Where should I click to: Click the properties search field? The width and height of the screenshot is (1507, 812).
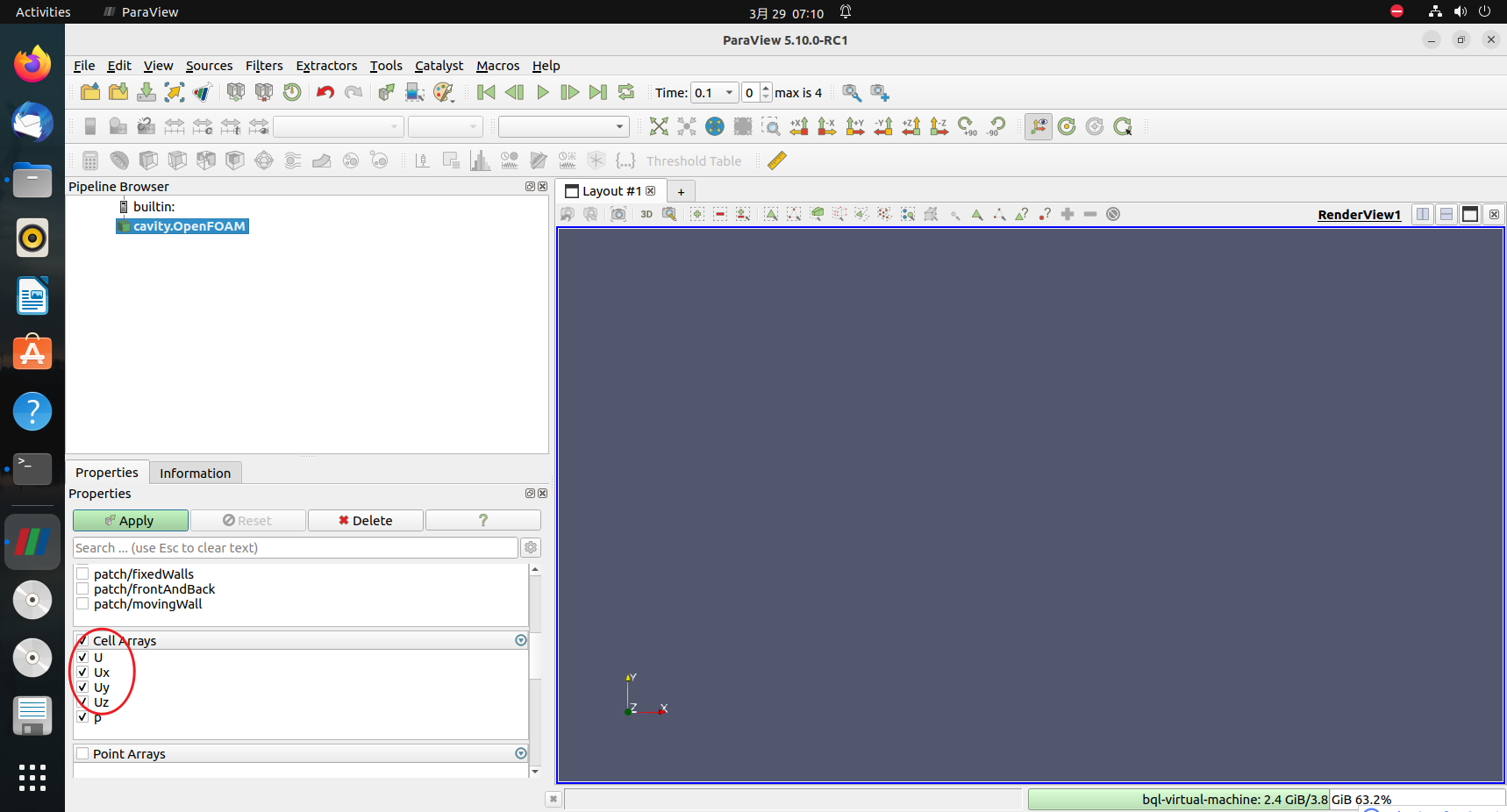coord(296,548)
